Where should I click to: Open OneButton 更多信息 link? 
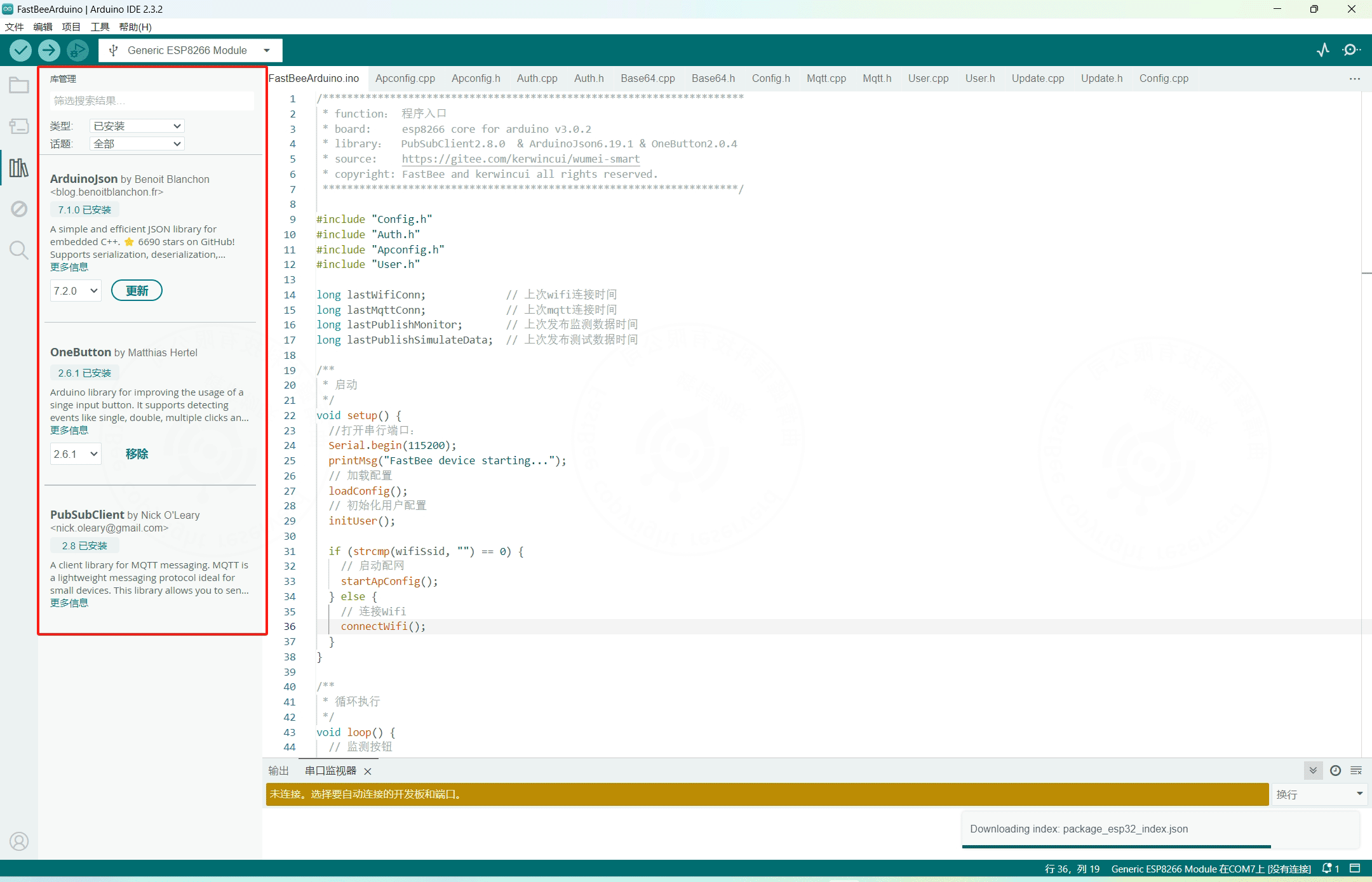click(69, 431)
